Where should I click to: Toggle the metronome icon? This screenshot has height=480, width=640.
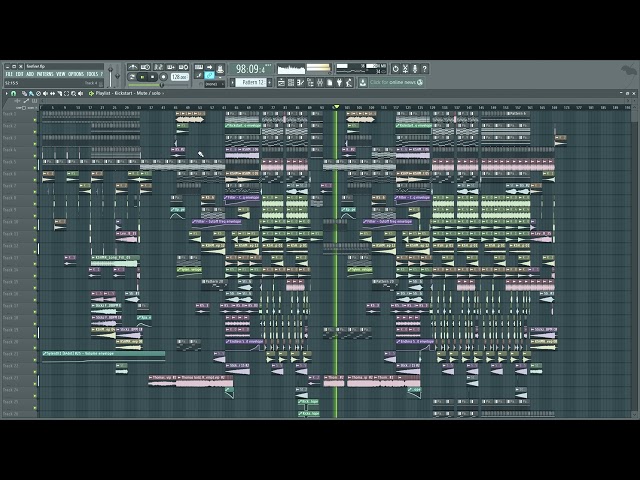(x=133, y=67)
